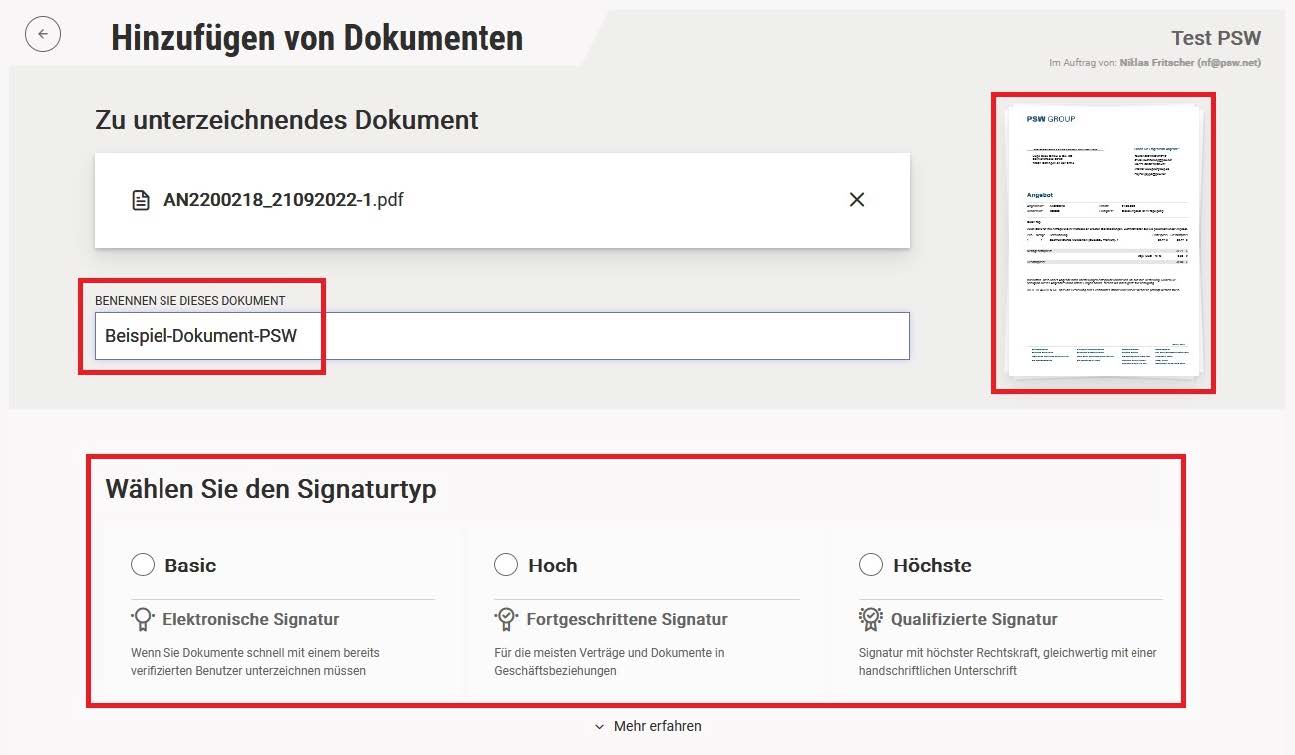
Task: Click the Elektronische Signatur badge icon
Action: tap(141, 618)
